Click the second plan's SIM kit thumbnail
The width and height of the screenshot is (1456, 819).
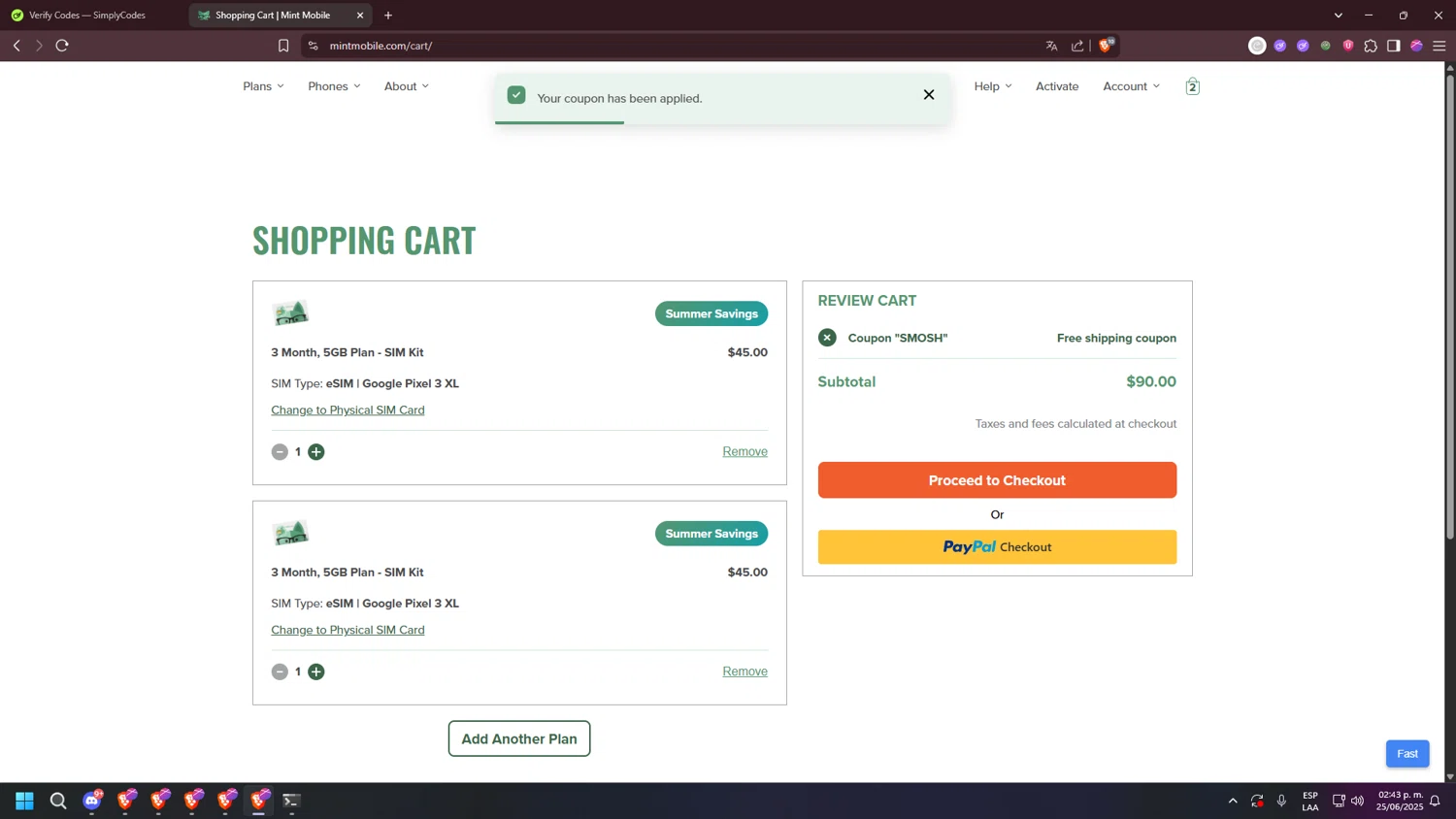[290, 533]
